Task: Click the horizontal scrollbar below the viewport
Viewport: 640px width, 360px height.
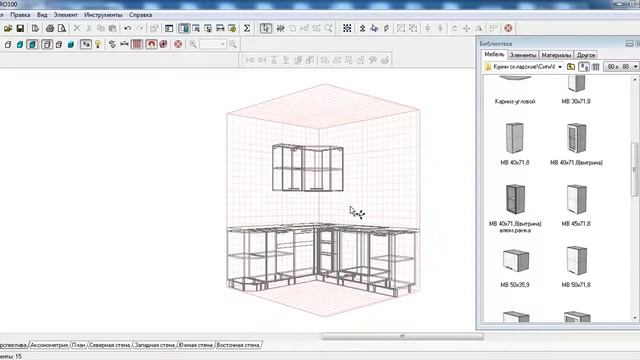Action: (x=402, y=336)
